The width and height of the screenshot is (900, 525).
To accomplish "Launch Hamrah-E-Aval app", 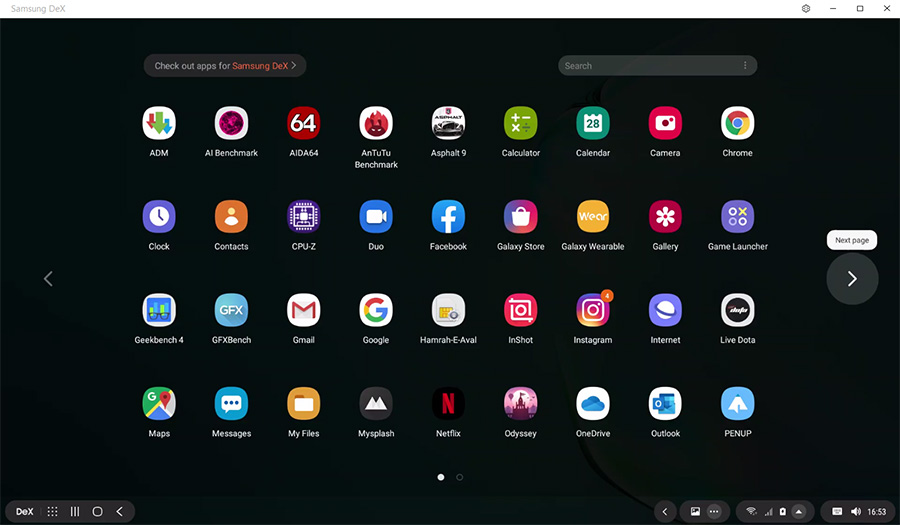I will (x=448, y=310).
